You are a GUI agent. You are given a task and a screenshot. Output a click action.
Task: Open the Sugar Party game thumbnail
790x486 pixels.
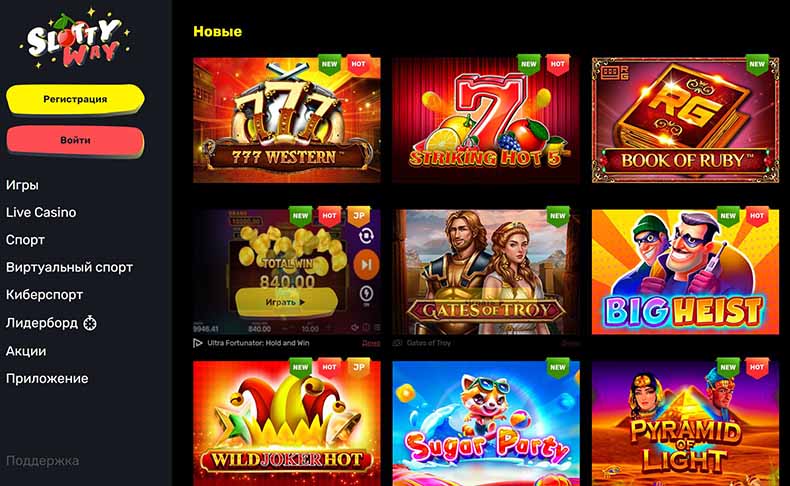(486, 424)
